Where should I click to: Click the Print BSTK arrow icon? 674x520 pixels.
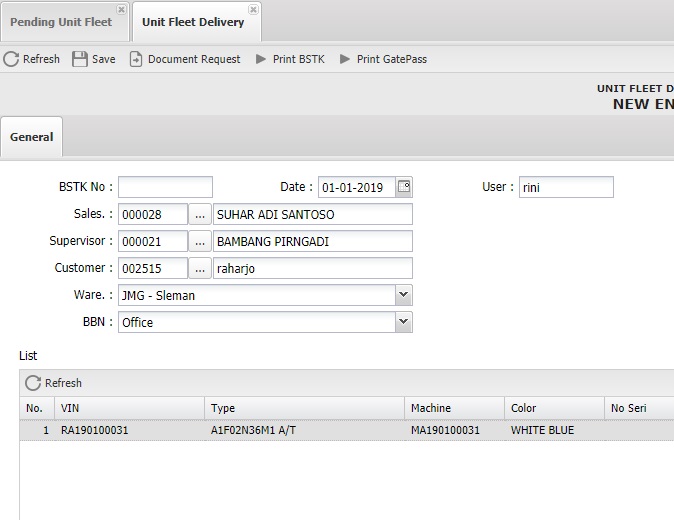(261, 59)
